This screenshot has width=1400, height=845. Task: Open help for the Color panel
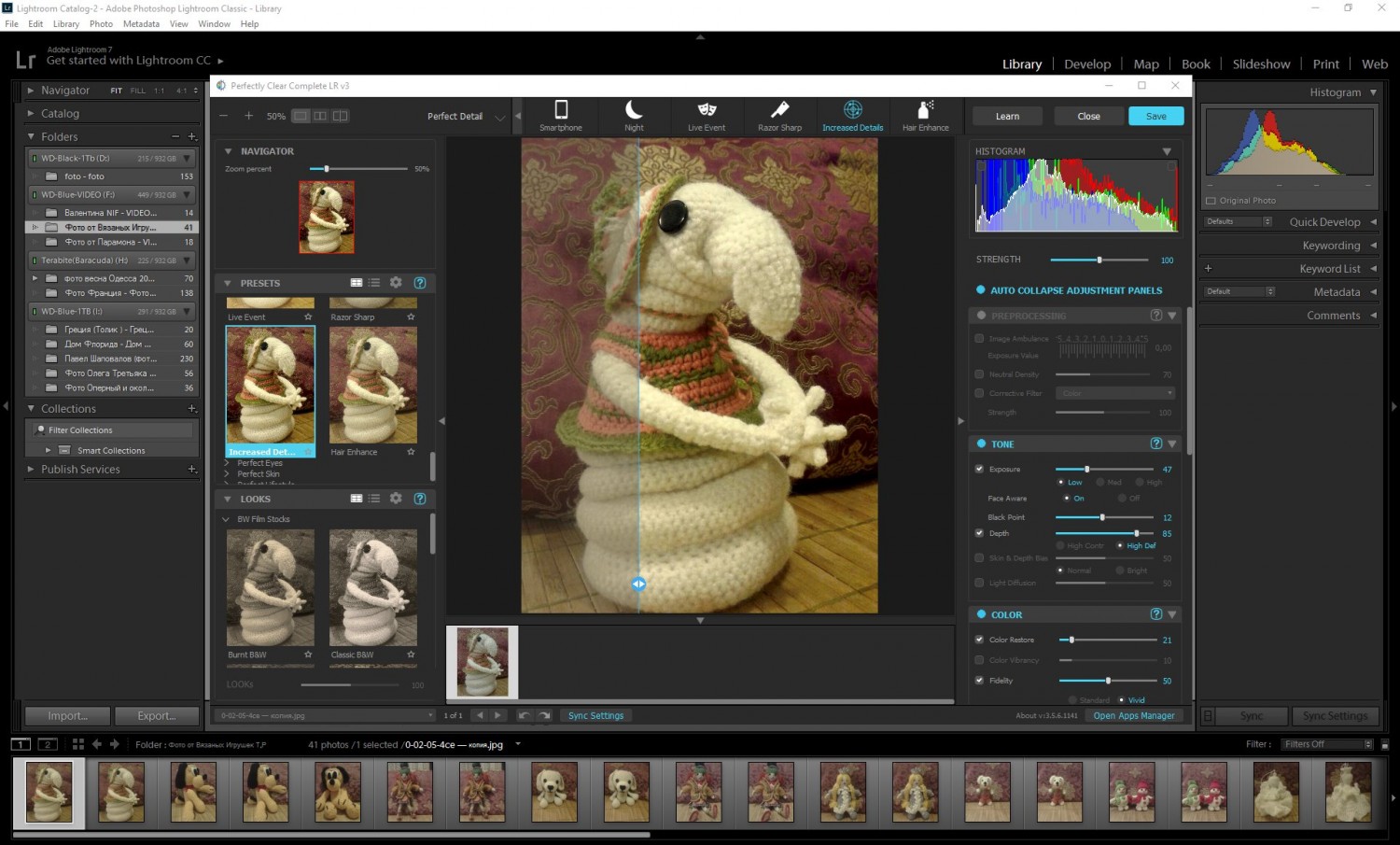pyautogui.click(x=1156, y=614)
